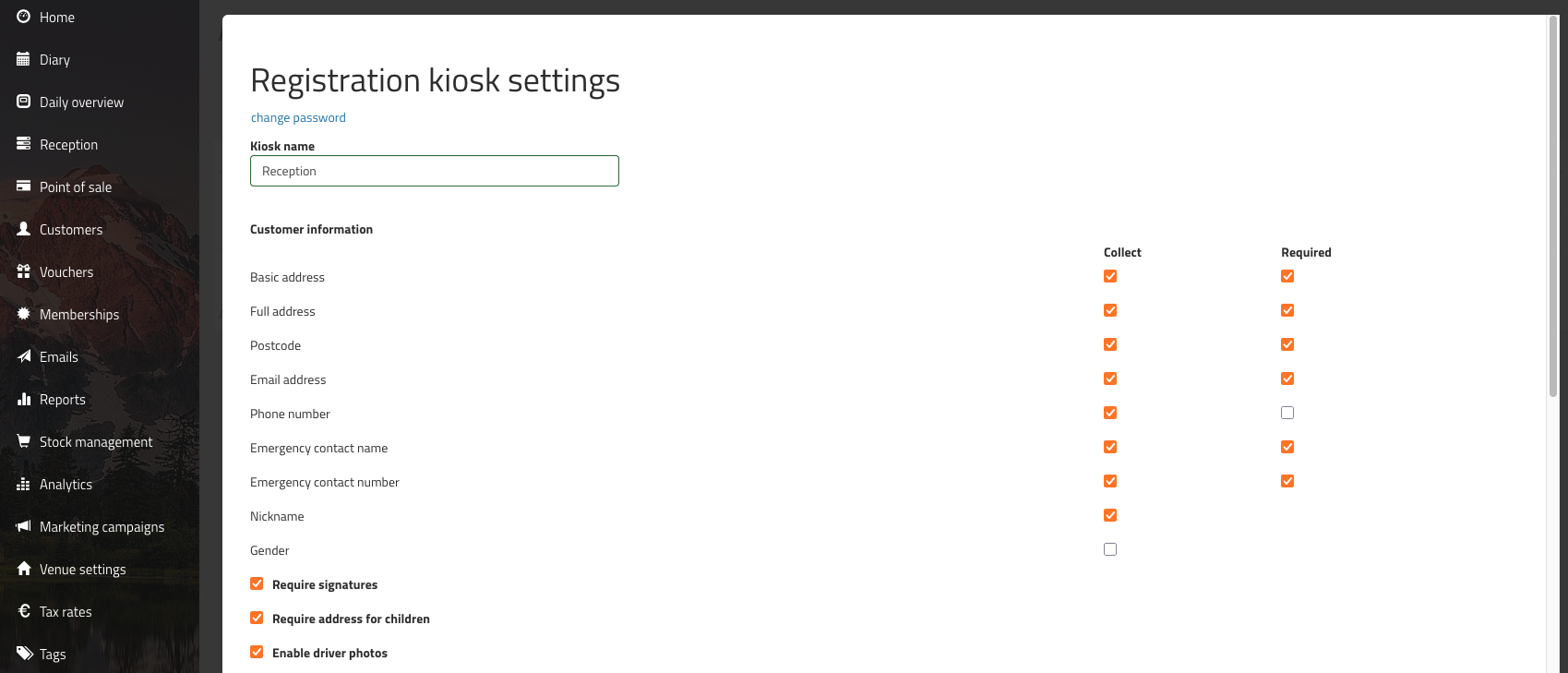
Task: Uncheck Collect for Nickname
Action: pyautogui.click(x=1110, y=515)
